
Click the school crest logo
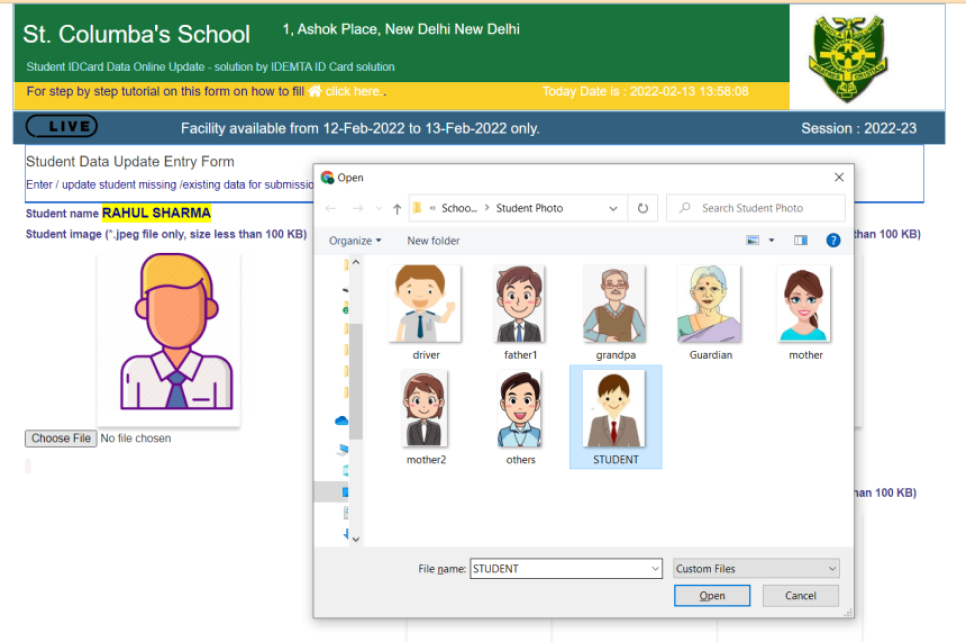point(847,57)
